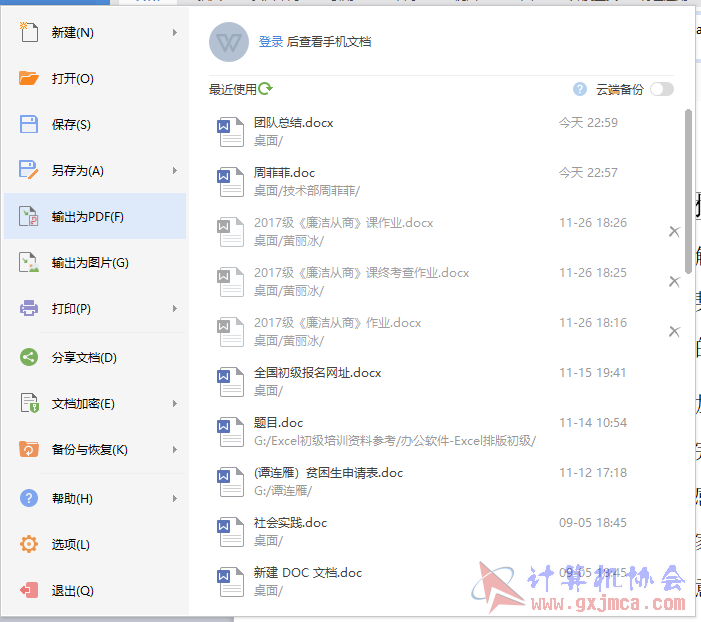
Task: Expand the 文档加密(E) submenu arrow
Action: pos(175,403)
